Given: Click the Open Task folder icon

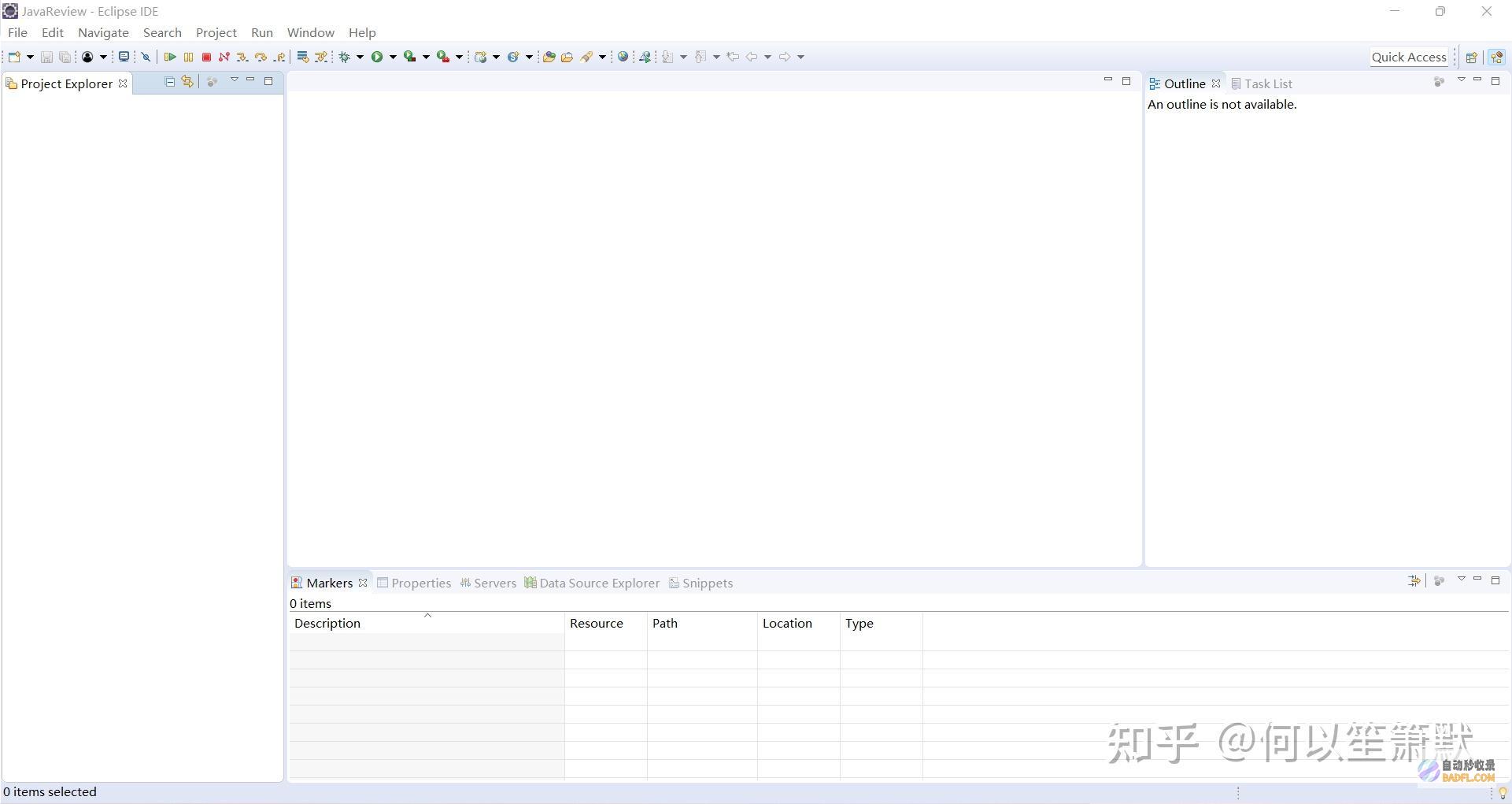Looking at the screenshot, I should [x=567, y=57].
